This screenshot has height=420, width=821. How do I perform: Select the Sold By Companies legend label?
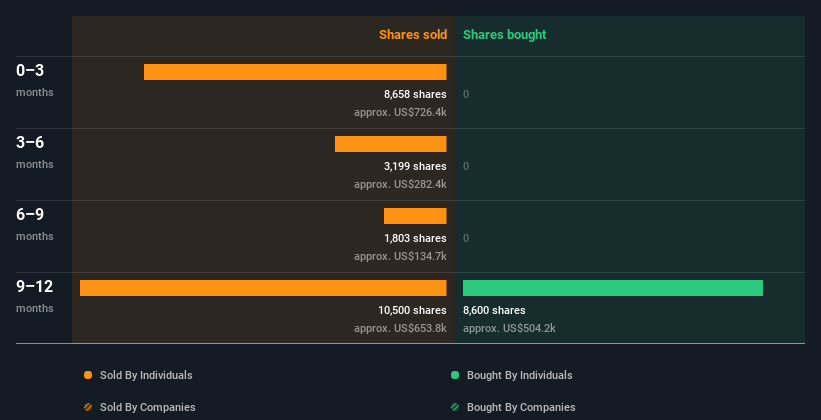pyautogui.click(x=148, y=407)
